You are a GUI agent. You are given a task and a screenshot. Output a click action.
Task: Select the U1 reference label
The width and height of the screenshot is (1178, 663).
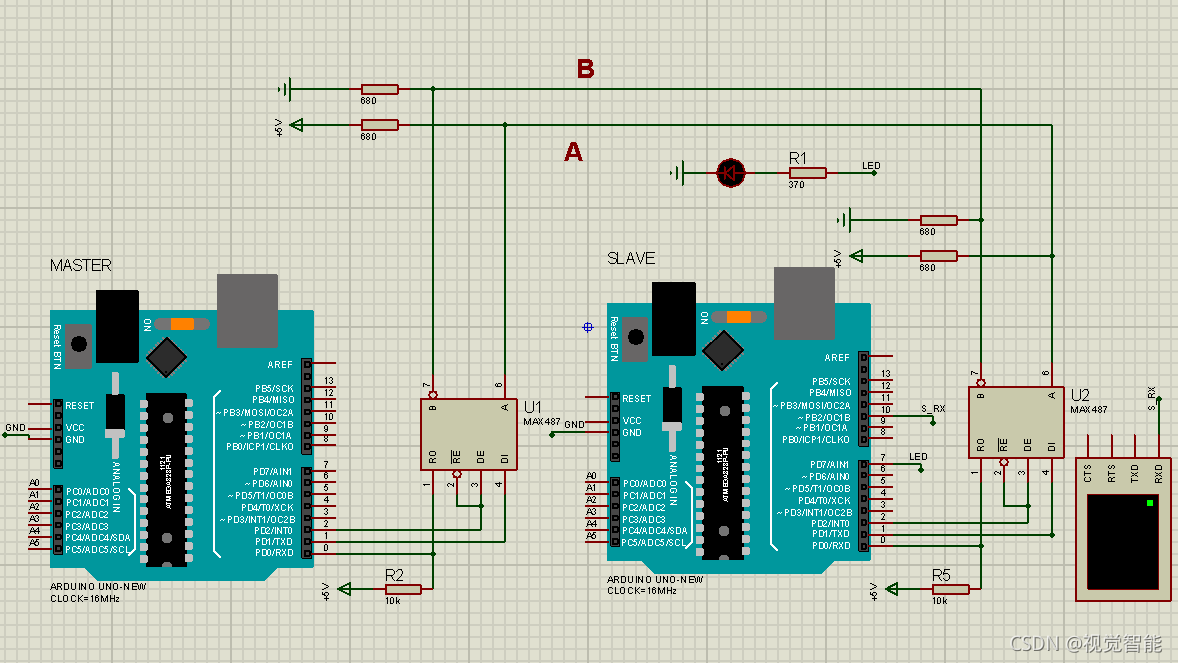click(x=533, y=407)
